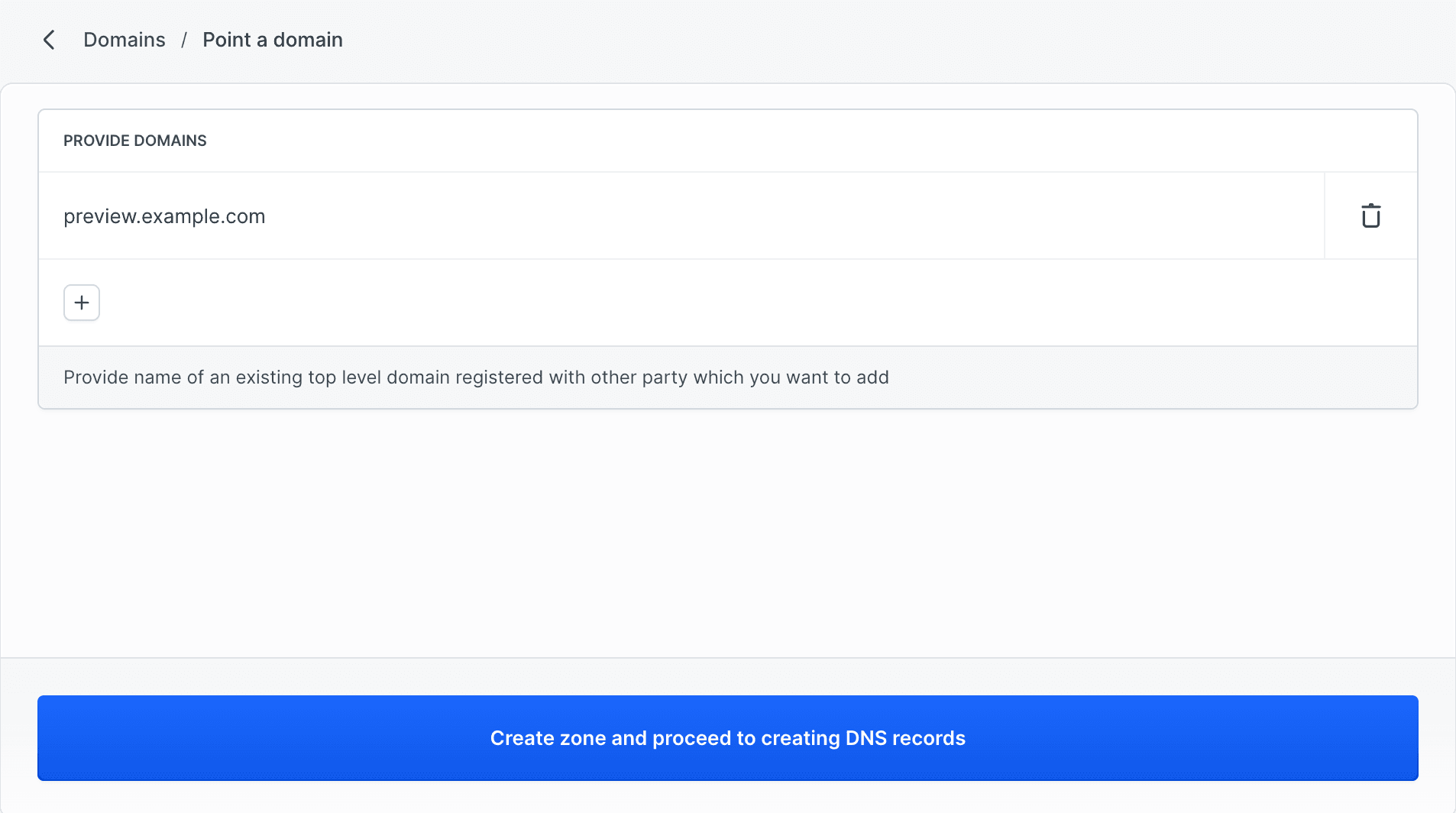Screen dimensions: 1456x813
Task: Return to the previous page via back arrow
Action: 49,40
